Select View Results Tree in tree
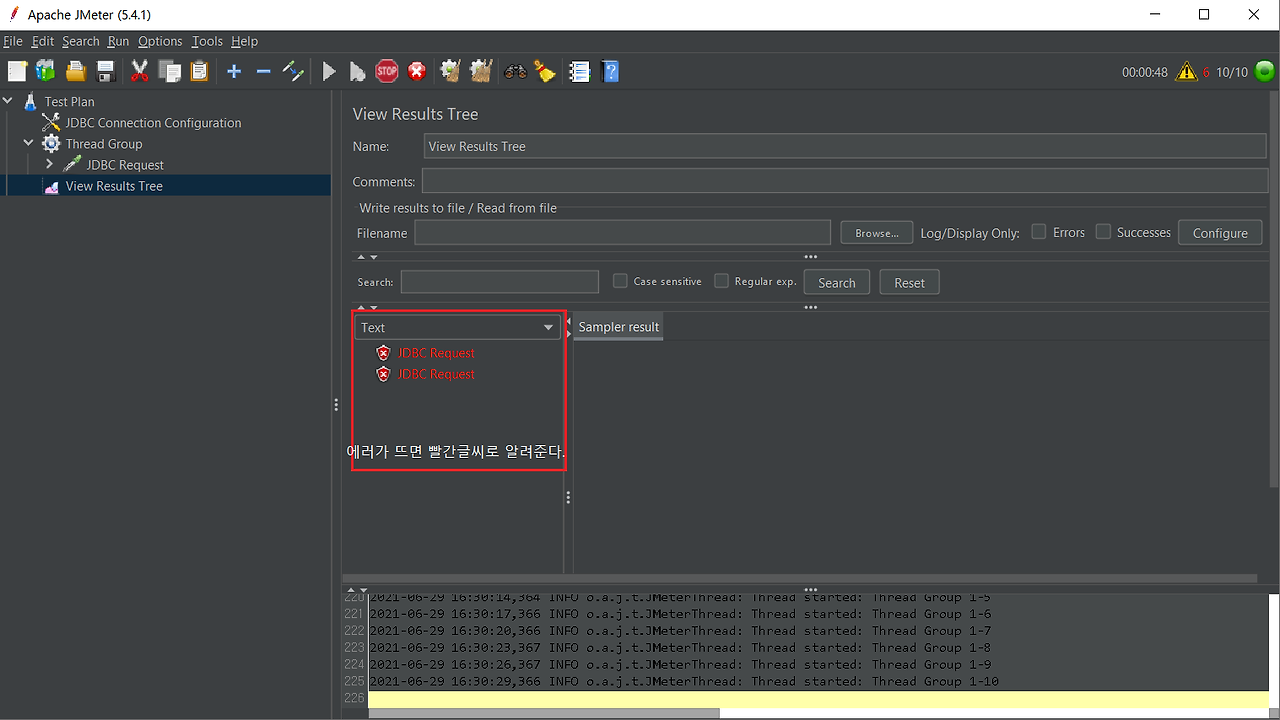Viewport: 1280px width, 720px height. 114,185
